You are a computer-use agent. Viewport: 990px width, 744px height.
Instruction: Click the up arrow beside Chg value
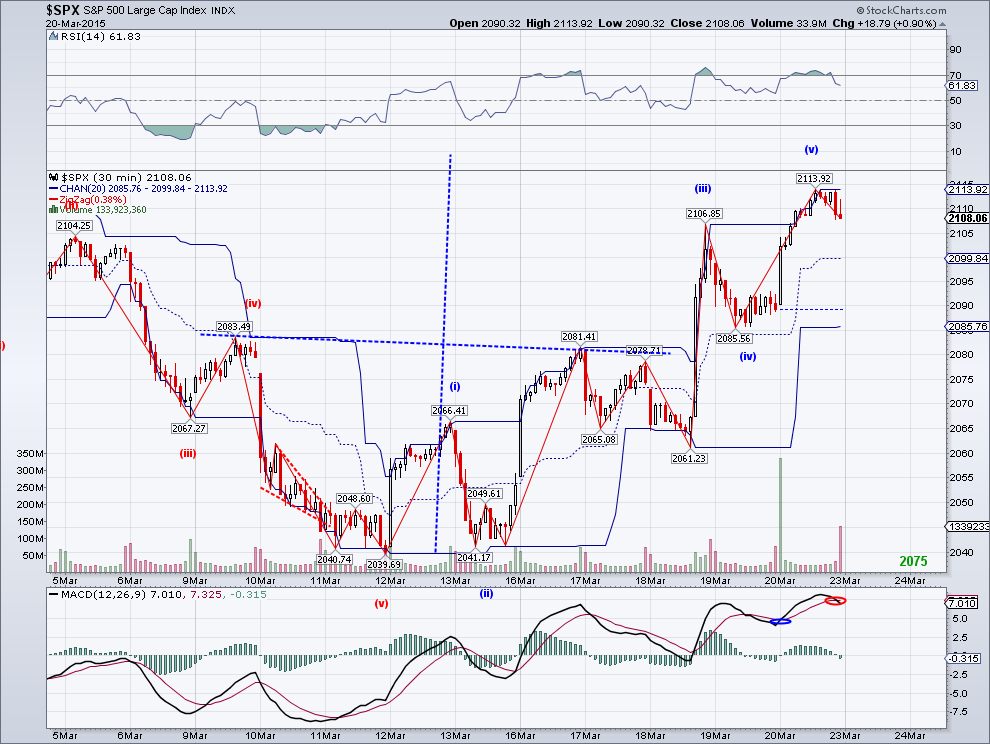[943, 24]
